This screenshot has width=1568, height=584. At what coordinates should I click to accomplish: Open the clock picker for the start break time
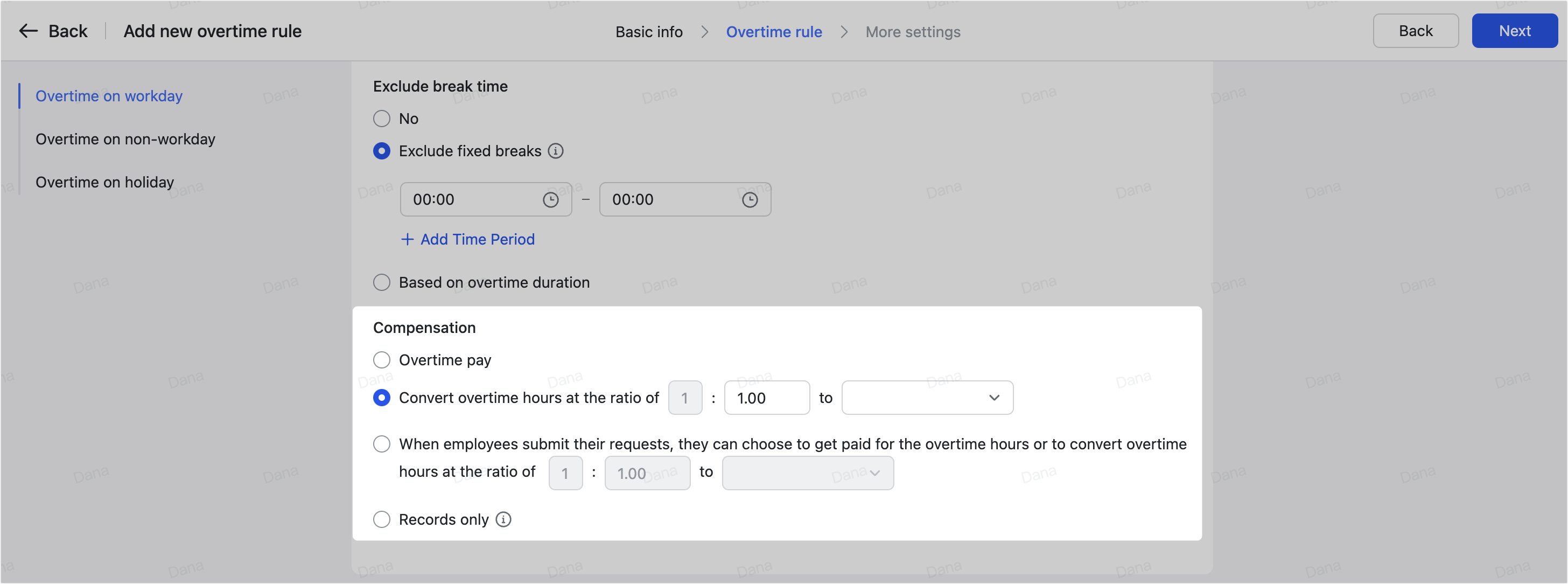(551, 199)
